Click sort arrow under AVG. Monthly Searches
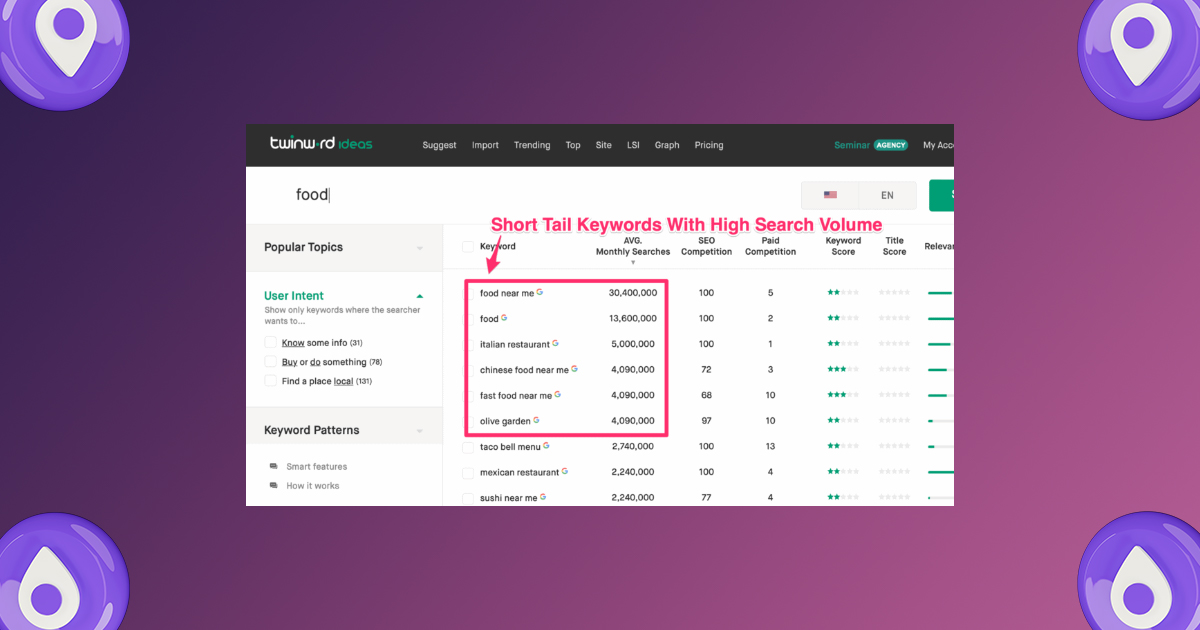This screenshot has height=630, width=1200. coord(633,263)
